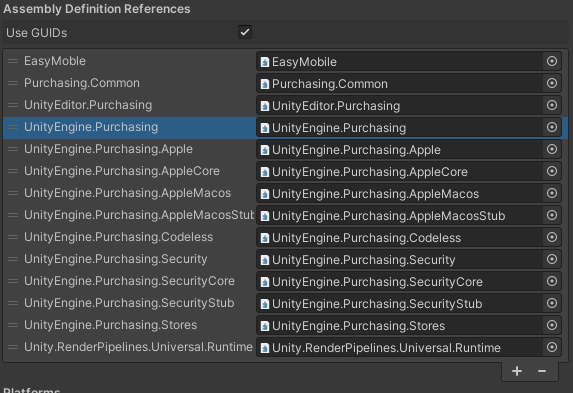The height and width of the screenshot is (393, 573).
Task: Open object picker for EasyMobile reference
Action: [552, 61]
